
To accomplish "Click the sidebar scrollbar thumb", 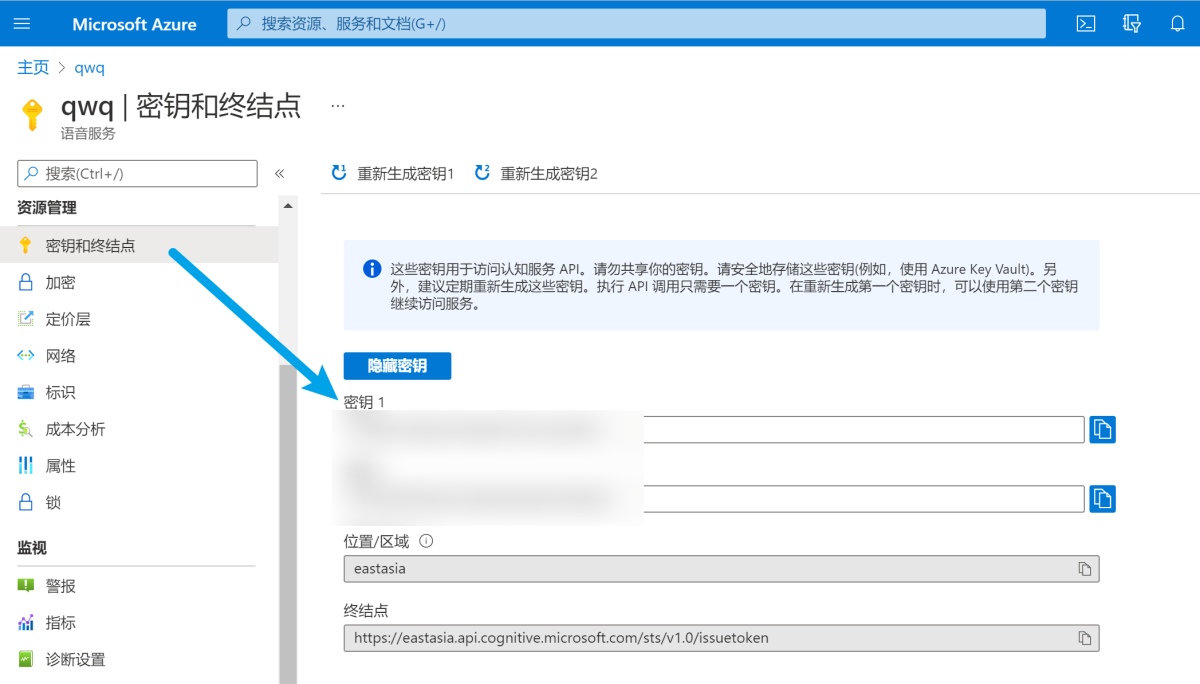I will [x=288, y=524].
